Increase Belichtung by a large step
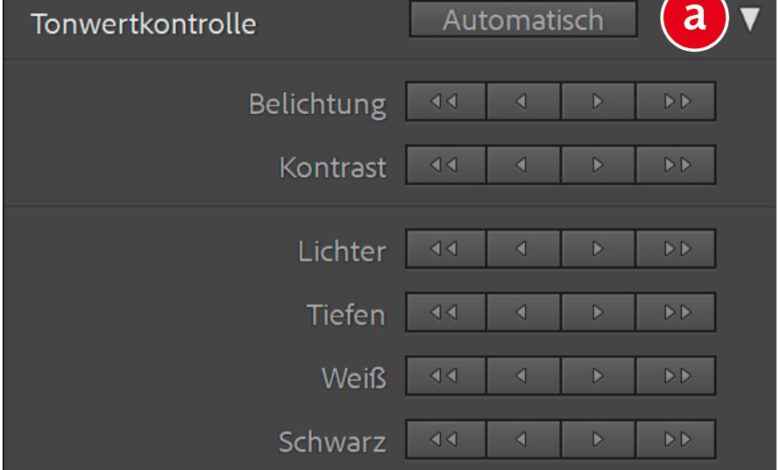Image resolution: width=780 pixels, height=470 pixels. (676, 102)
